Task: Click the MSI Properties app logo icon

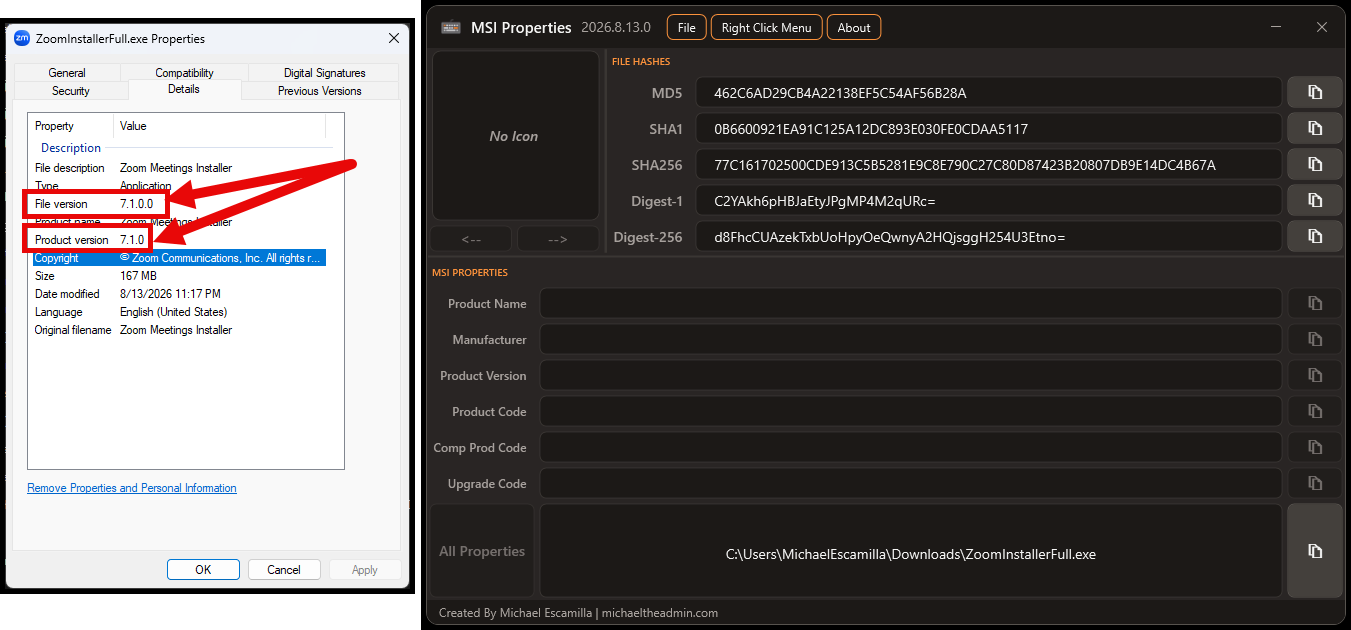Action: pyautogui.click(x=451, y=28)
